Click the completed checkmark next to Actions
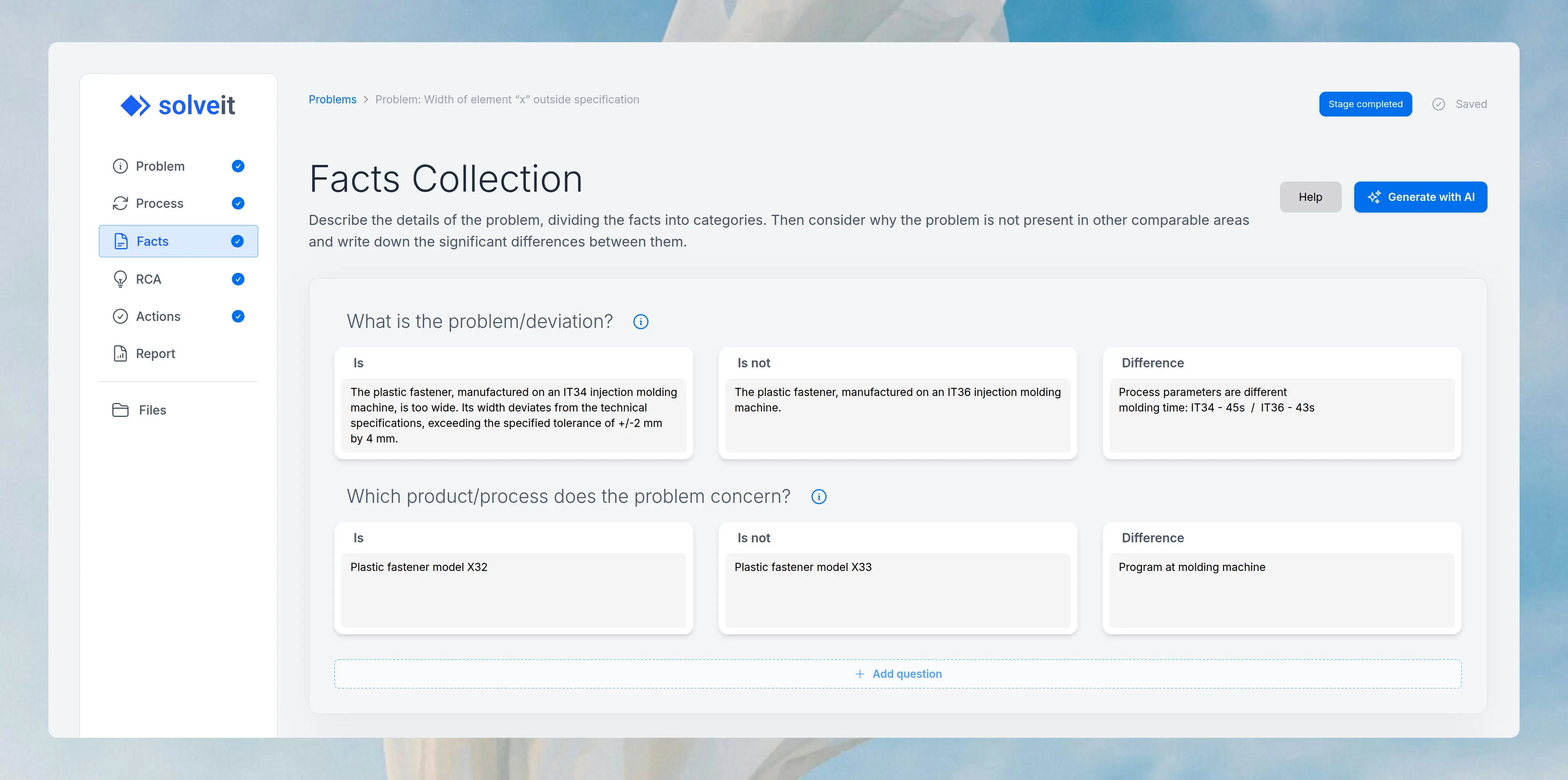This screenshot has height=780, width=1568. [238, 316]
